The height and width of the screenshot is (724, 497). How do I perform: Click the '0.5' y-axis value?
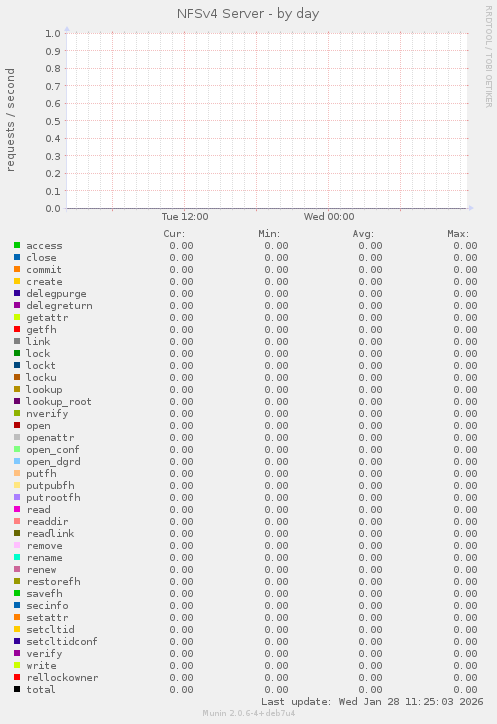pos(53,121)
